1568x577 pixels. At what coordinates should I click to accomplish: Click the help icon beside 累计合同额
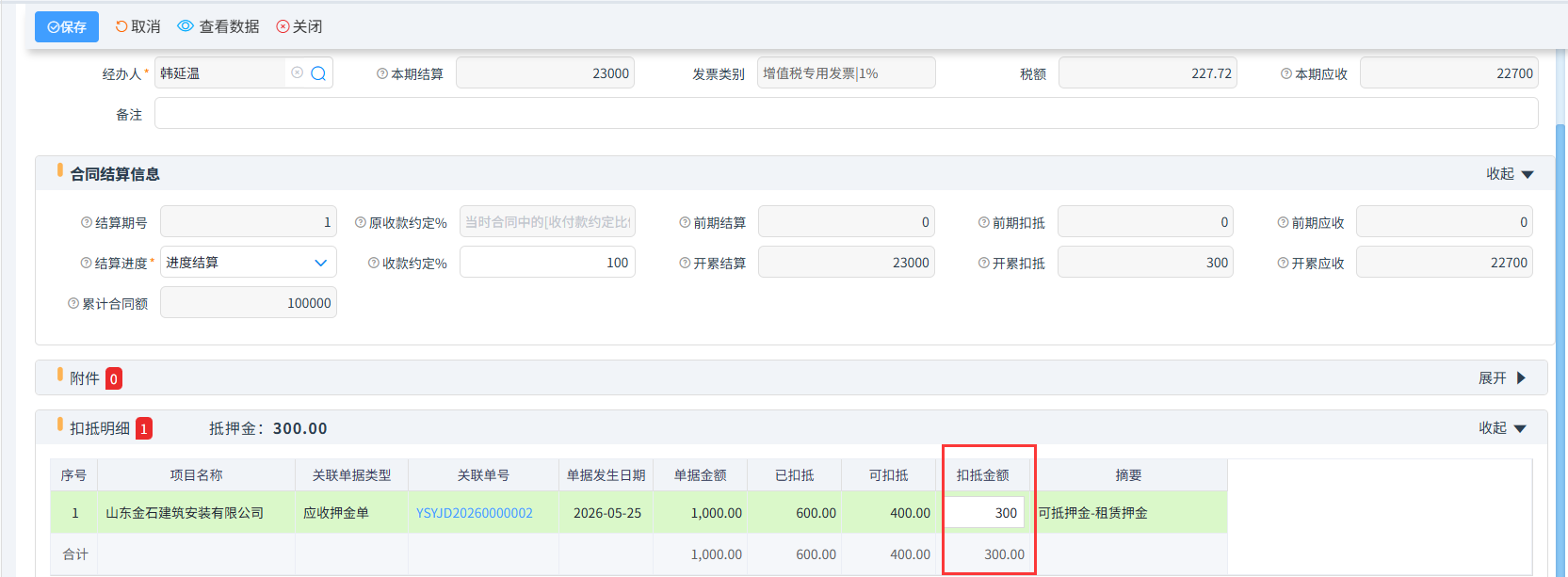(73, 303)
